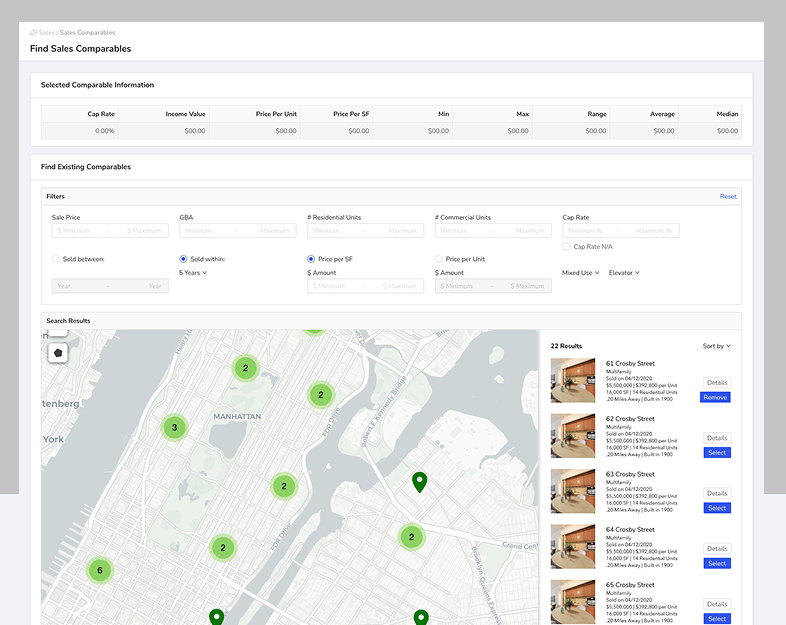Viewport: 786px width, 625px height.
Task: Choose the Price per Unit radio option
Action: 439,259
